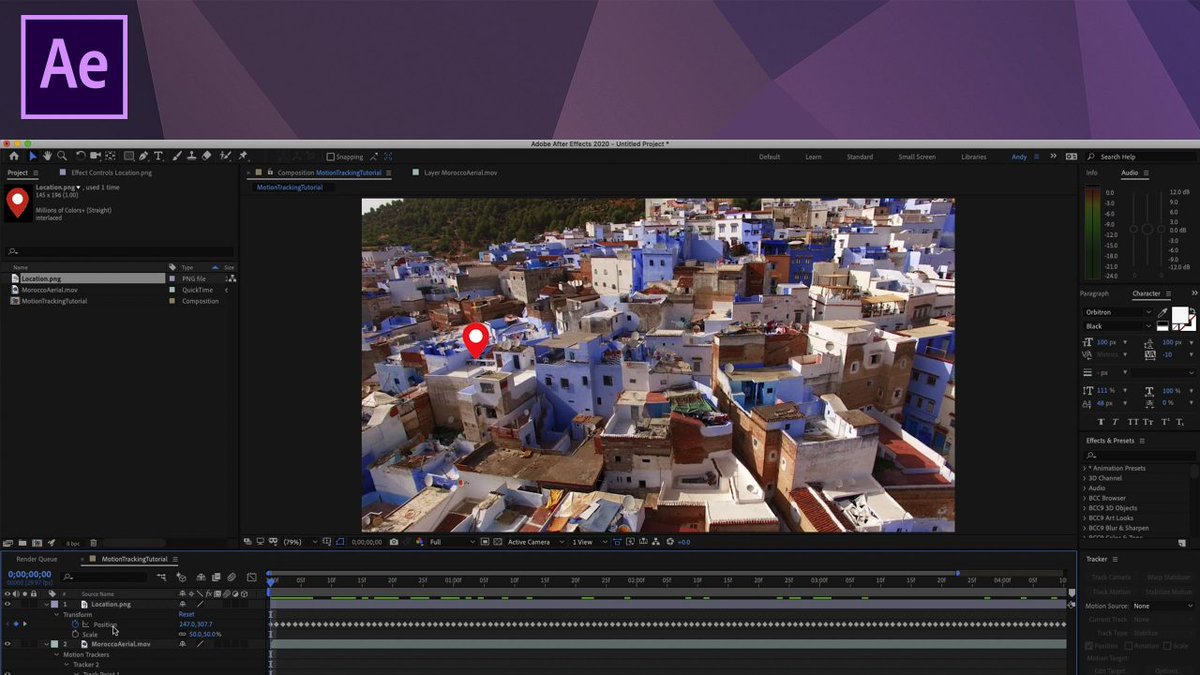
Task: Open the Motion Source dropdown
Action: (1162, 606)
